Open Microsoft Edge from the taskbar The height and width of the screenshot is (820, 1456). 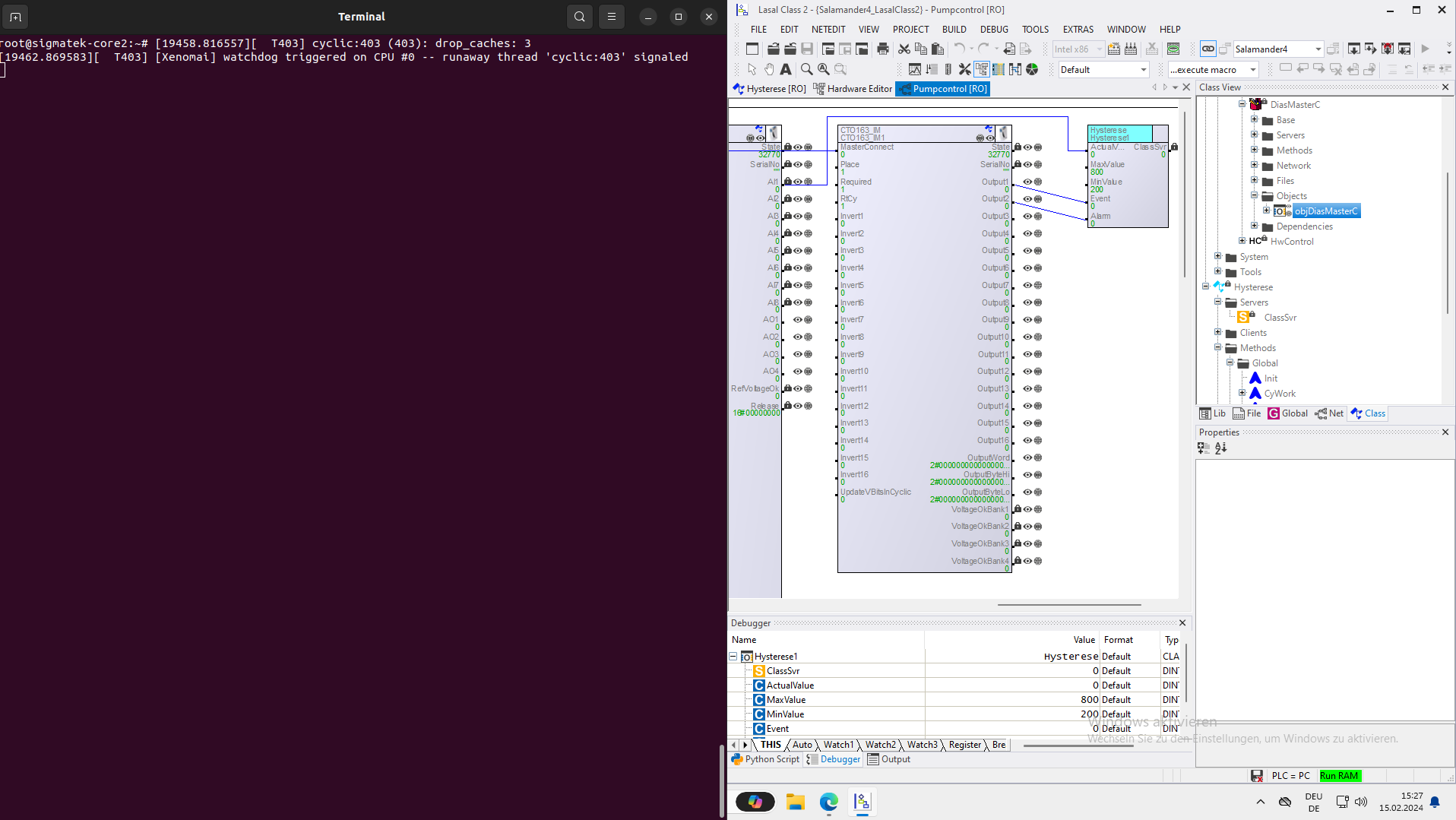tap(828, 802)
